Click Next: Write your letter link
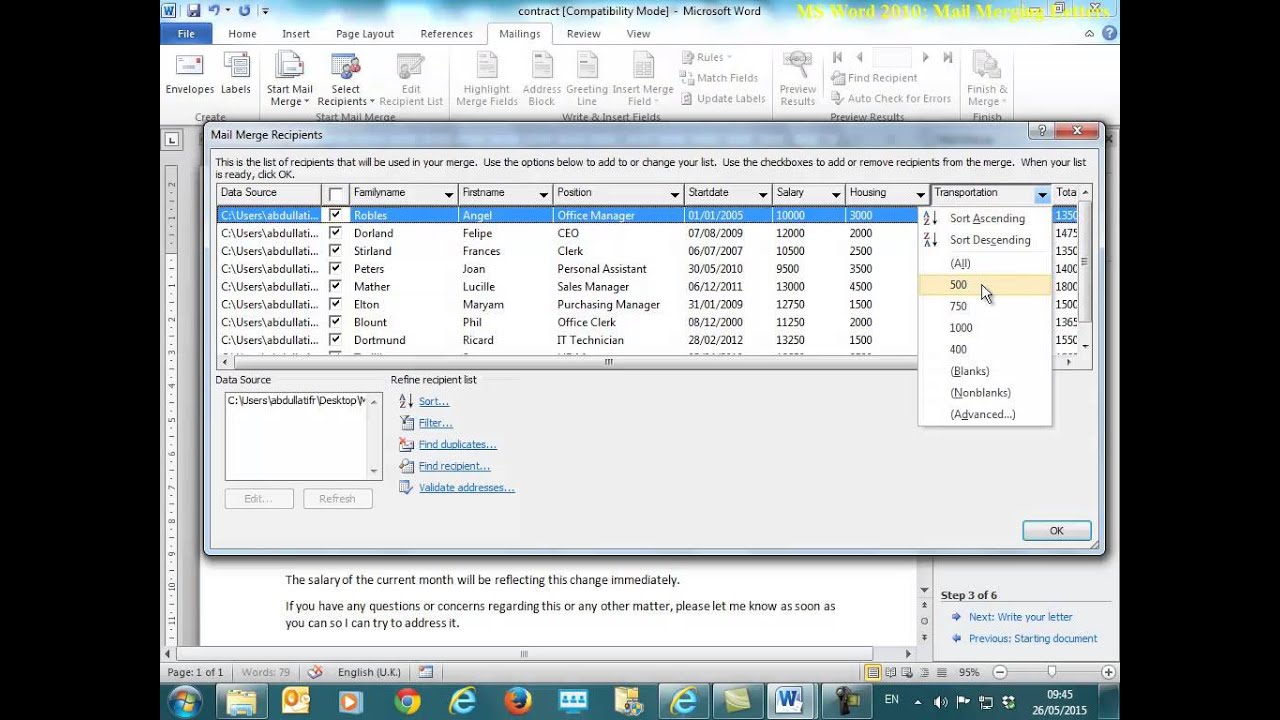 click(x=1020, y=617)
